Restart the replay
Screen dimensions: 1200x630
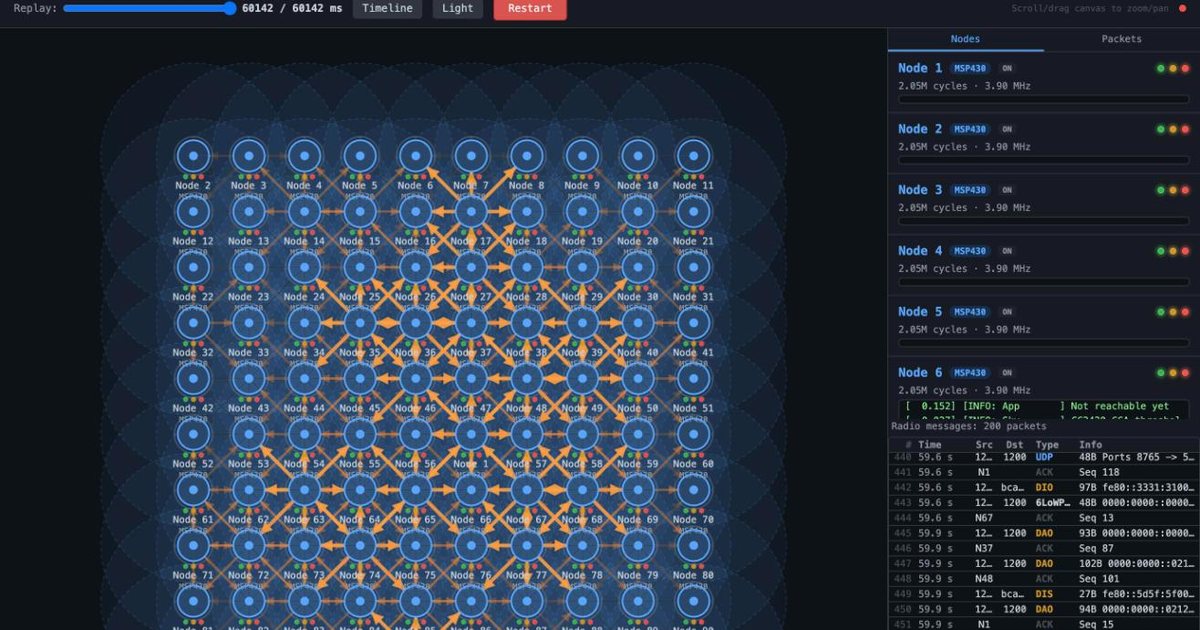[530, 9]
